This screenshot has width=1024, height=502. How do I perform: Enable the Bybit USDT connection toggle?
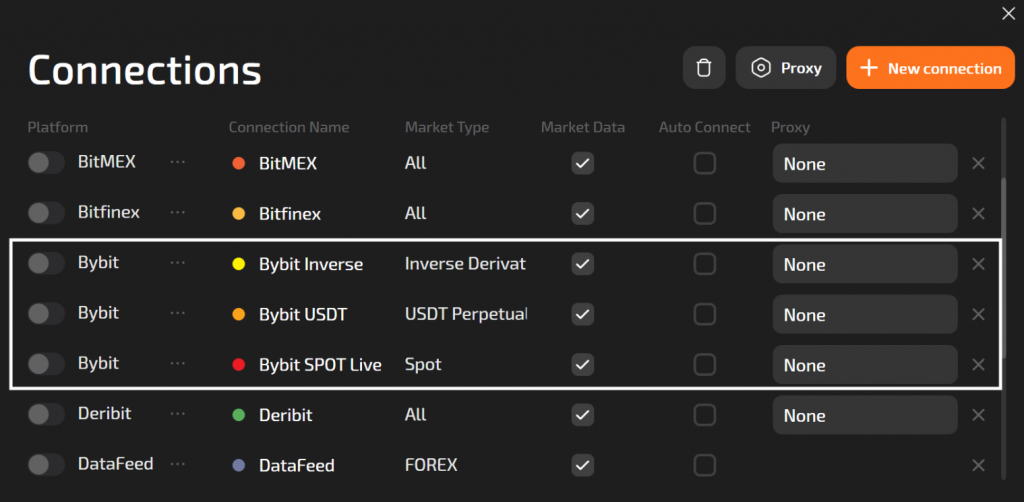[x=46, y=314]
